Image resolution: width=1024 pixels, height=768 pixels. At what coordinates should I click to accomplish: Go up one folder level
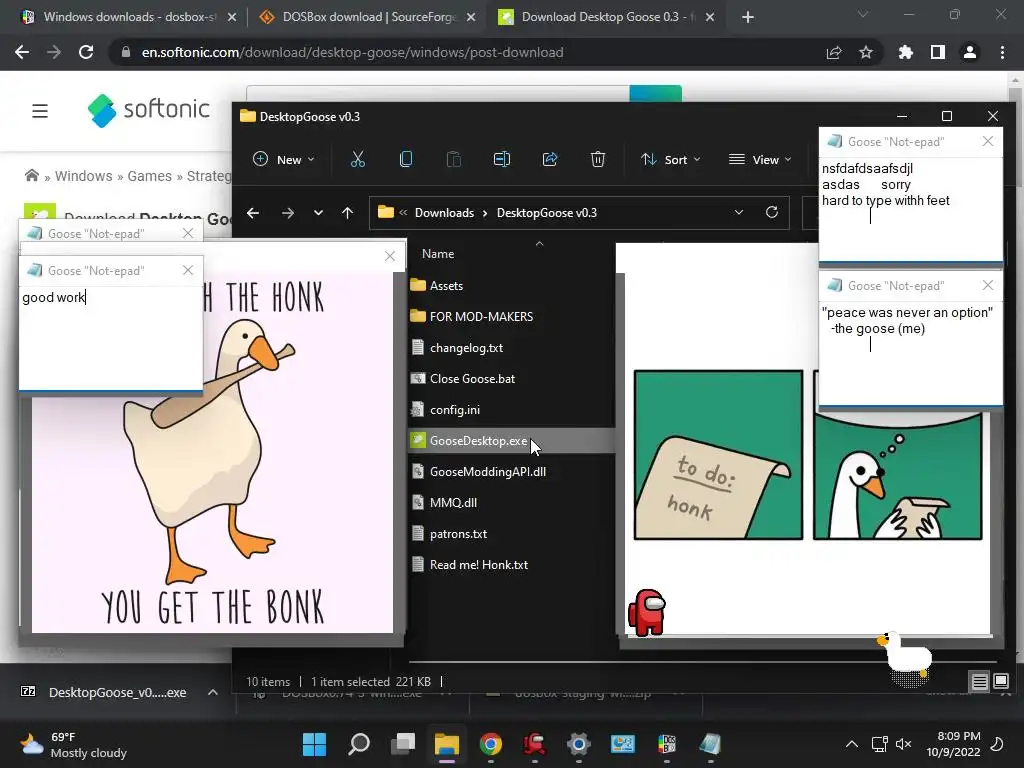[x=347, y=213]
